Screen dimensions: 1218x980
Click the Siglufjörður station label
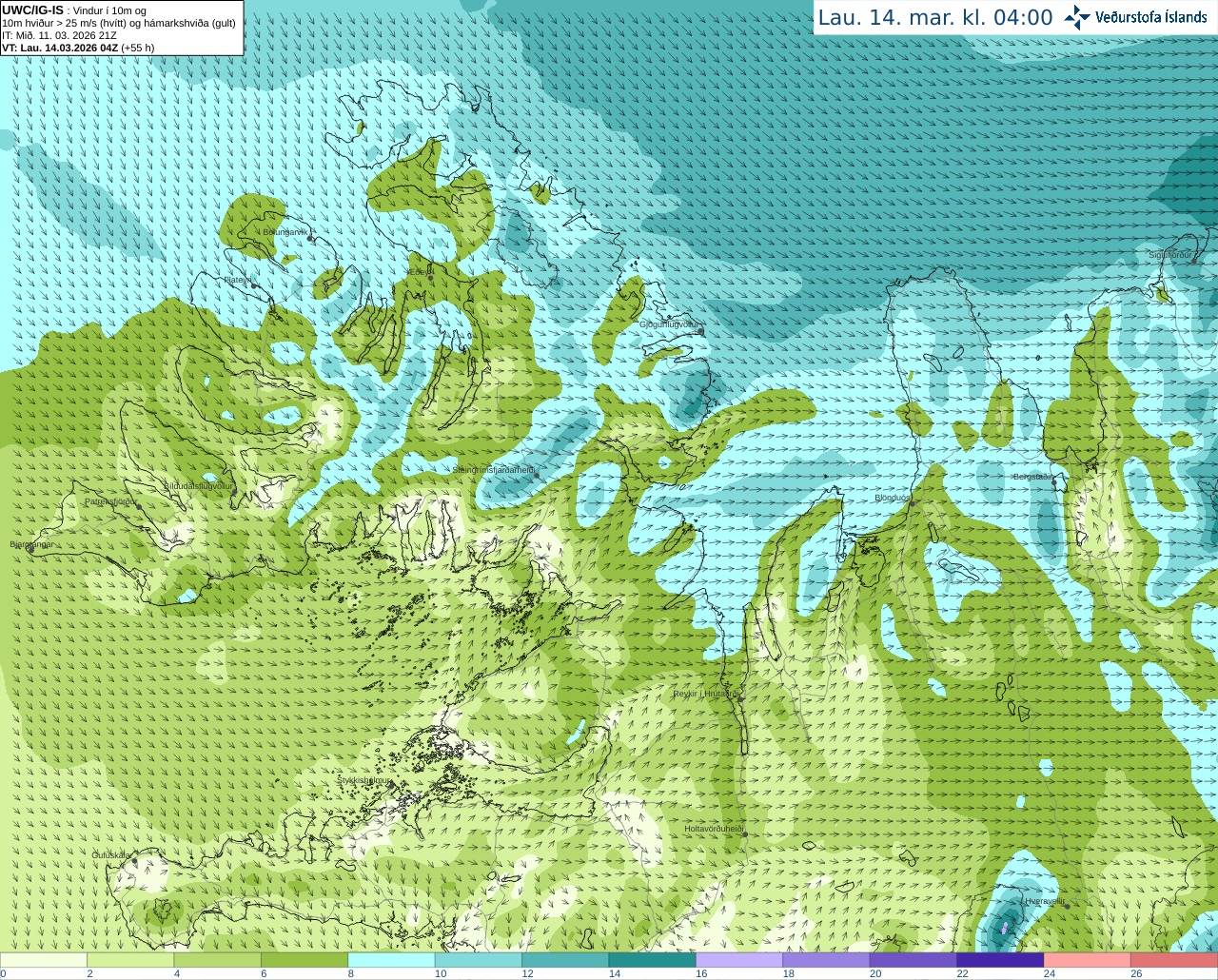point(1171,255)
